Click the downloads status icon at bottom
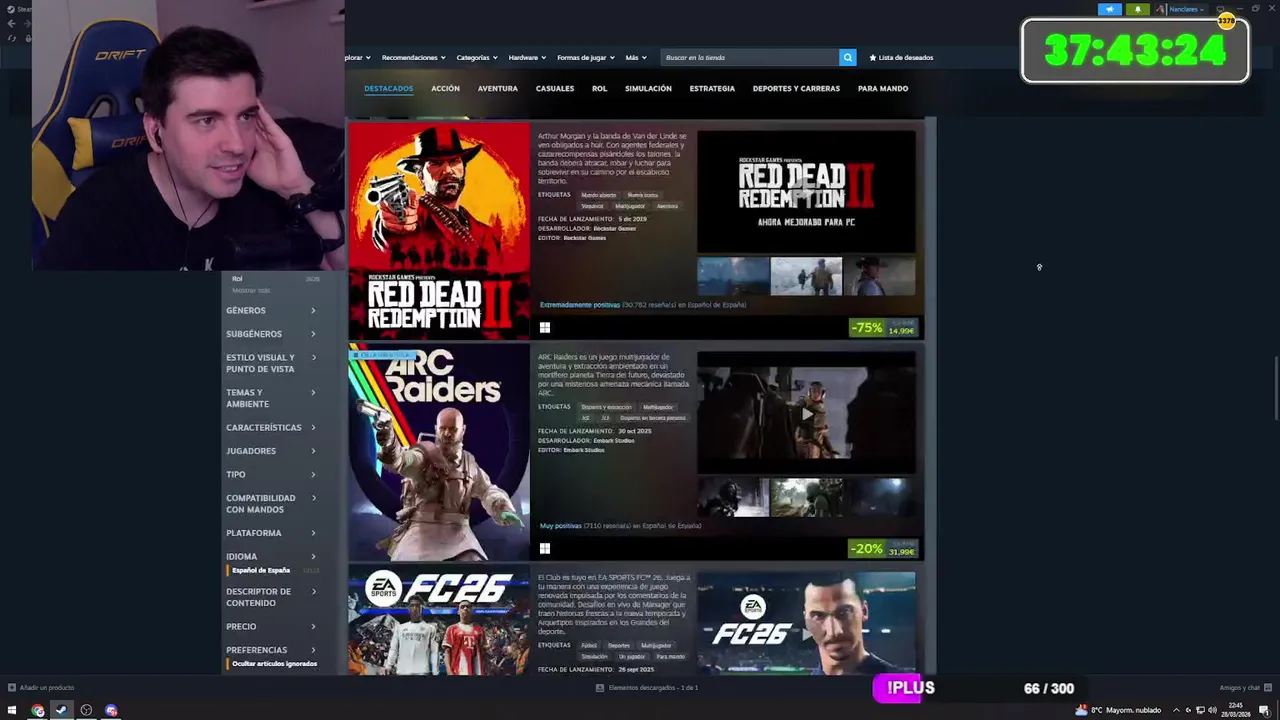This screenshot has width=1280, height=720. 600,688
